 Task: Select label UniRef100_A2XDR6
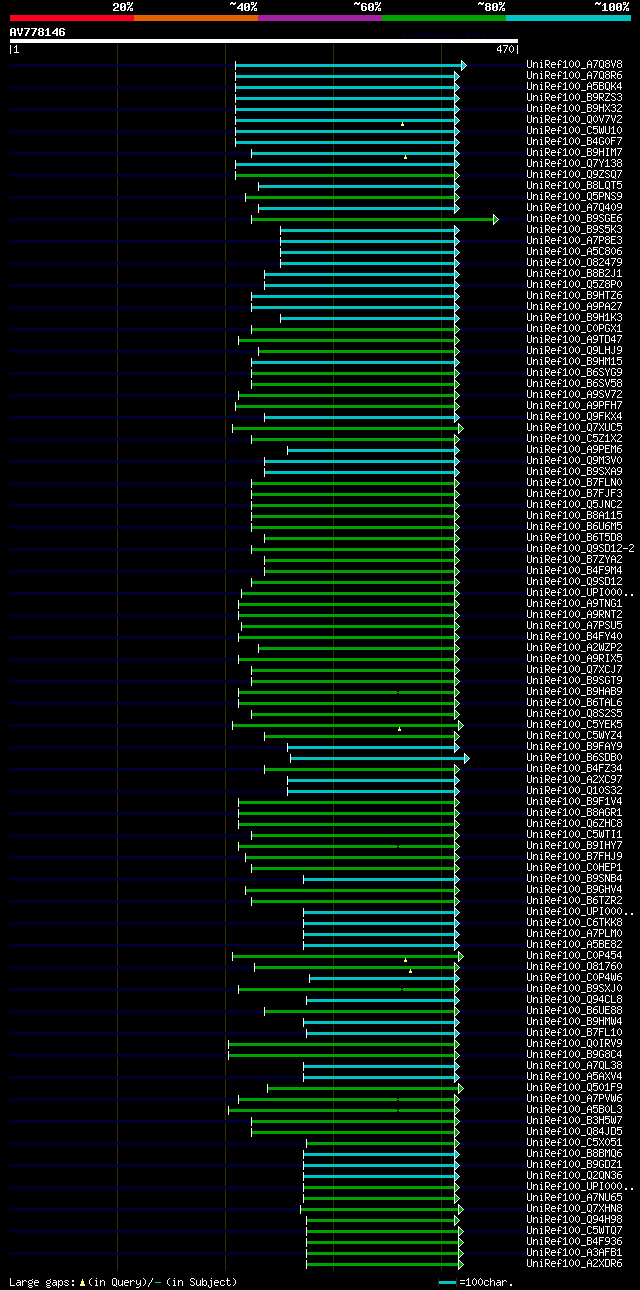click(574, 1264)
